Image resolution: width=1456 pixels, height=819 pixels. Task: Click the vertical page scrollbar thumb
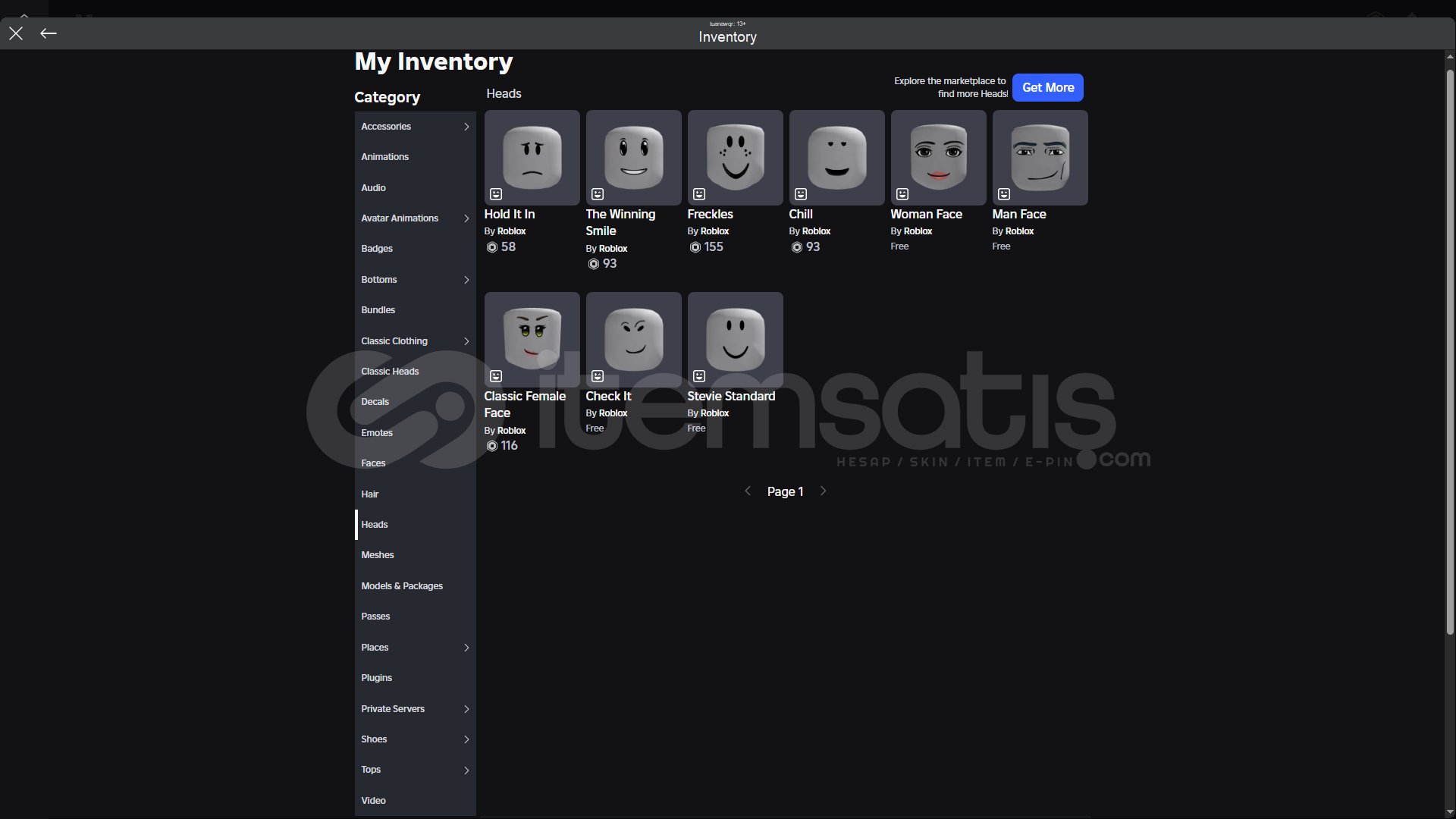click(x=1450, y=352)
